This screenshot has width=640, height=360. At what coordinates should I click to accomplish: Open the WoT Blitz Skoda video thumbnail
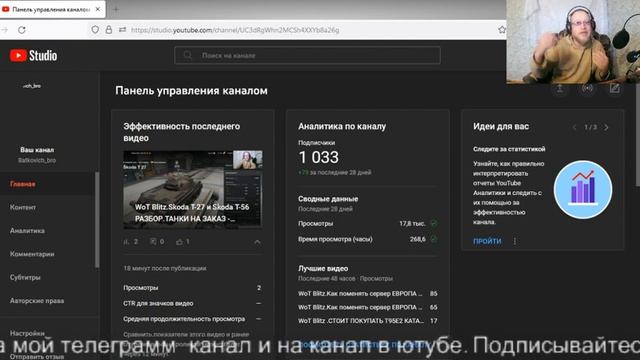pyautogui.click(x=193, y=190)
